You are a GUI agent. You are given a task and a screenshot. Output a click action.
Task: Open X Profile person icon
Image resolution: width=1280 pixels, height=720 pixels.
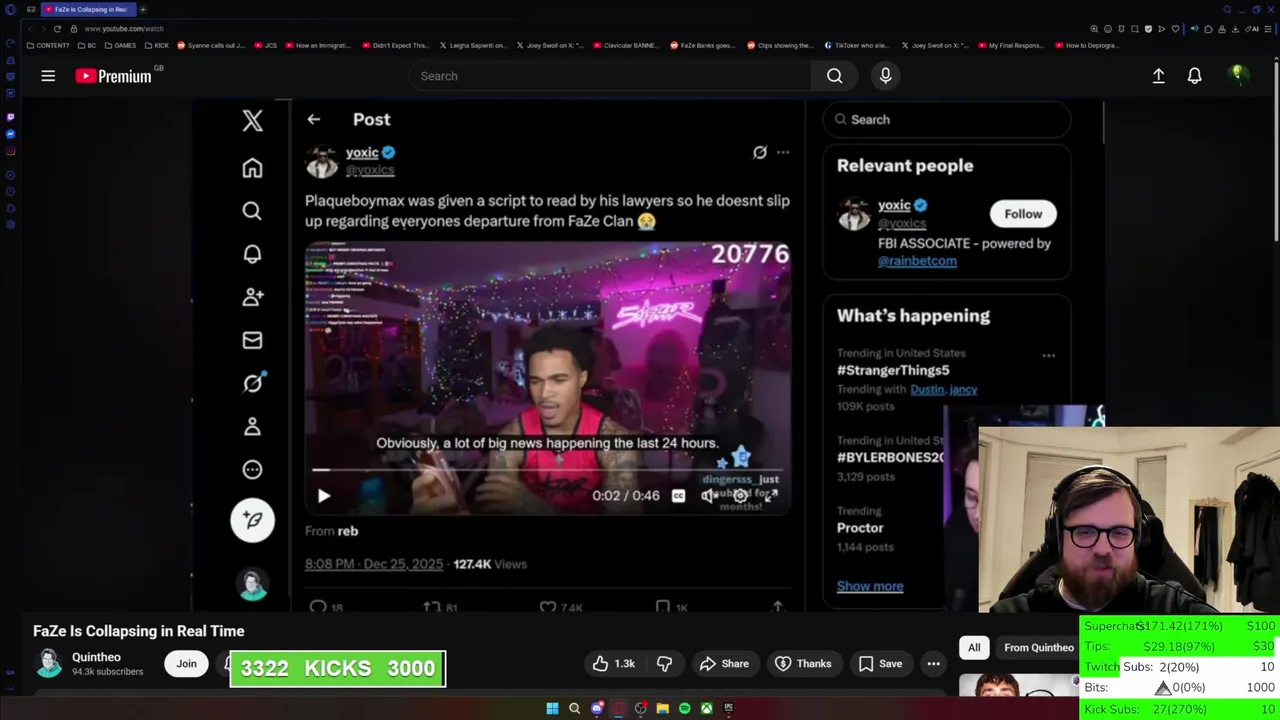click(252, 427)
